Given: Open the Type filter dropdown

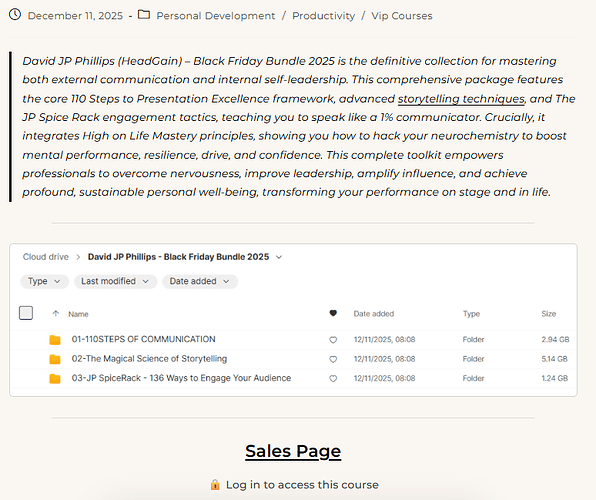Looking at the screenshot, I should point(44,281).
